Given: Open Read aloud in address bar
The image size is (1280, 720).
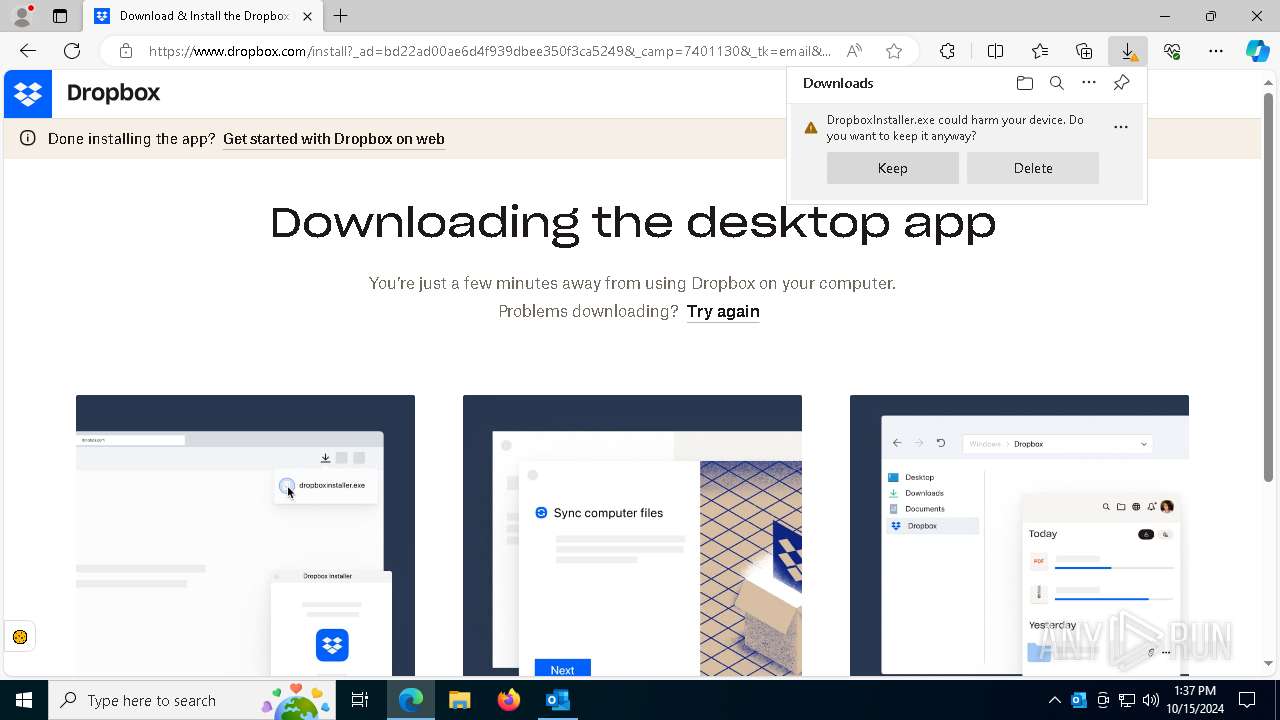Looking at the screenshot, I should coord(854,51).
